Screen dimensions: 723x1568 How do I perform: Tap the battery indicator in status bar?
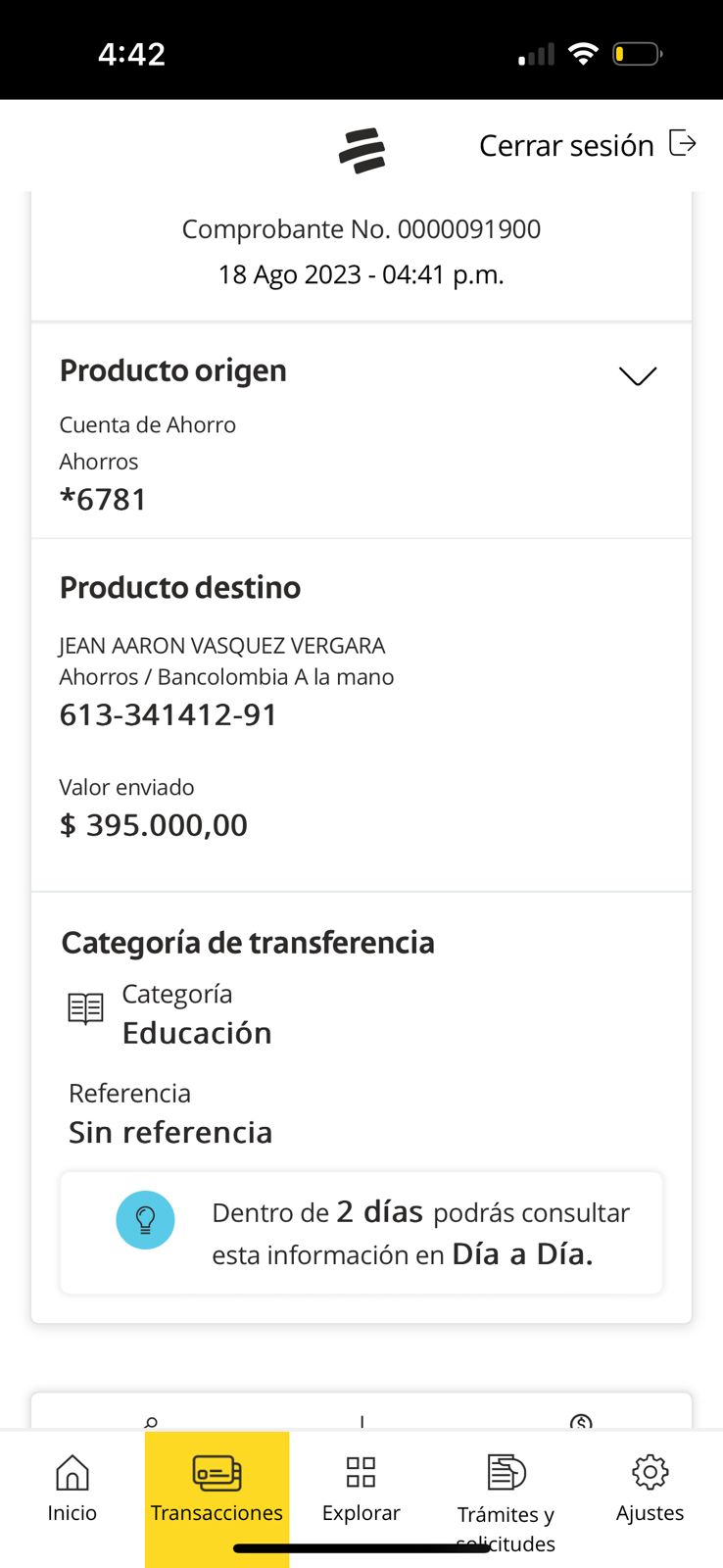637,54
